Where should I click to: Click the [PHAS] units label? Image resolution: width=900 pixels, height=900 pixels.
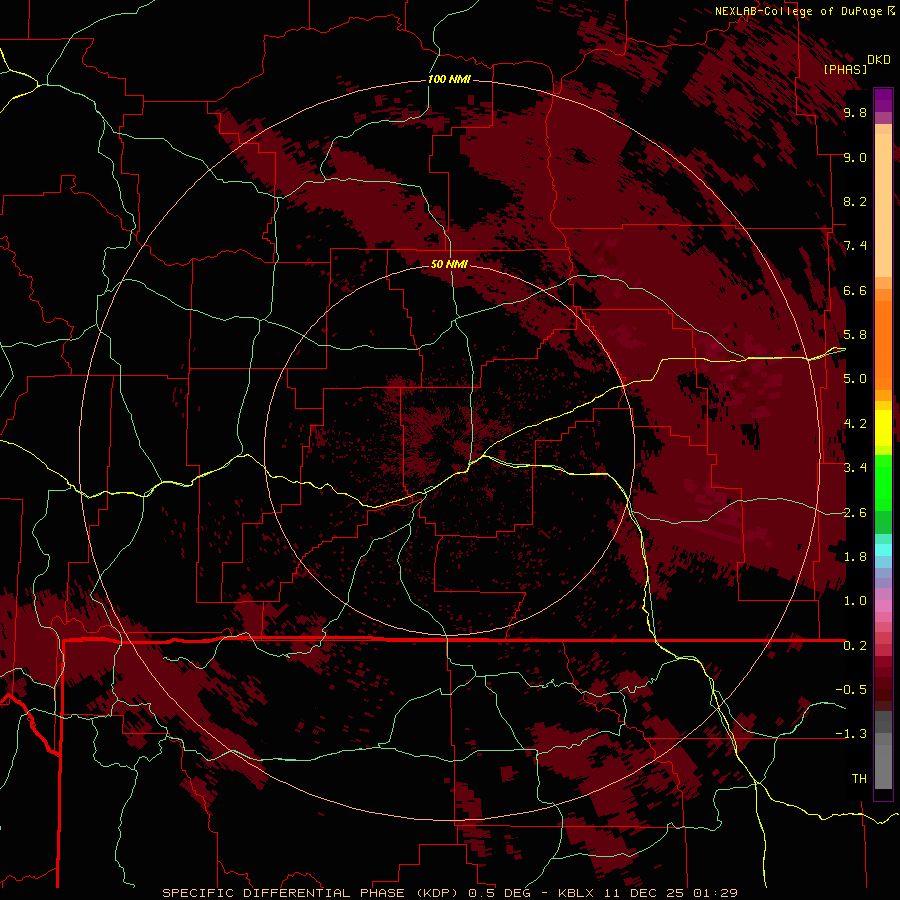point(845,70)
